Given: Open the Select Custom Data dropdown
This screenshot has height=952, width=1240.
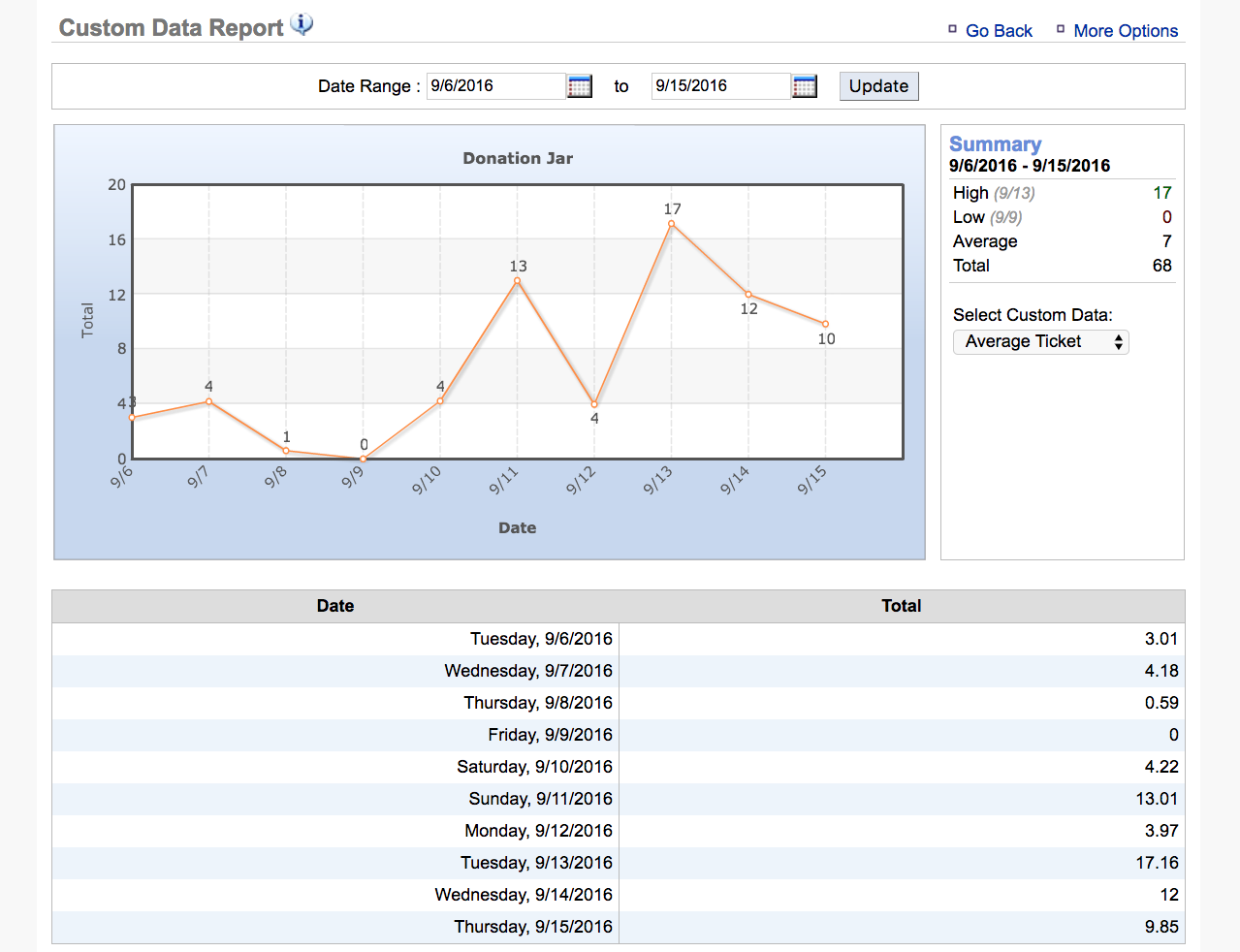Looking at the screenshot, I should click(x=1041, y=342).
